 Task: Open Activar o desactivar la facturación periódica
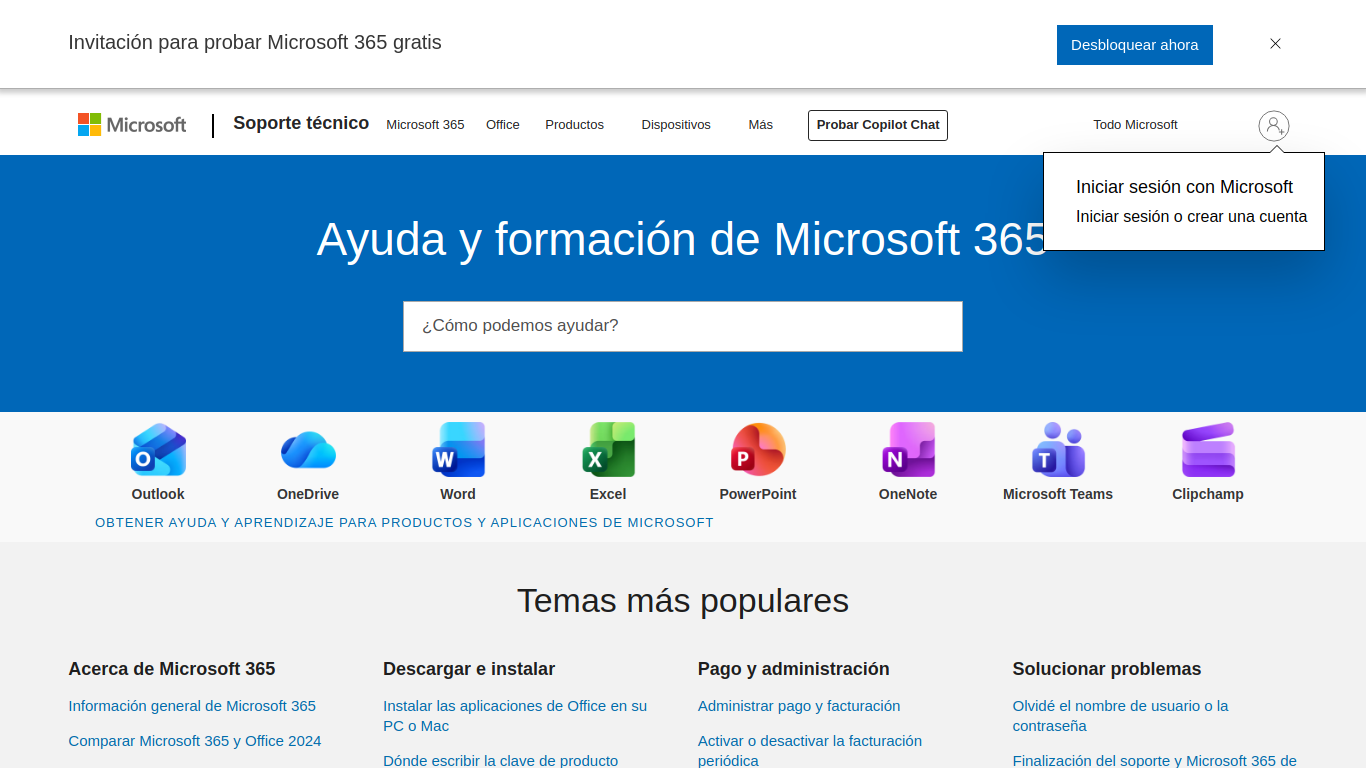(810, 750)
